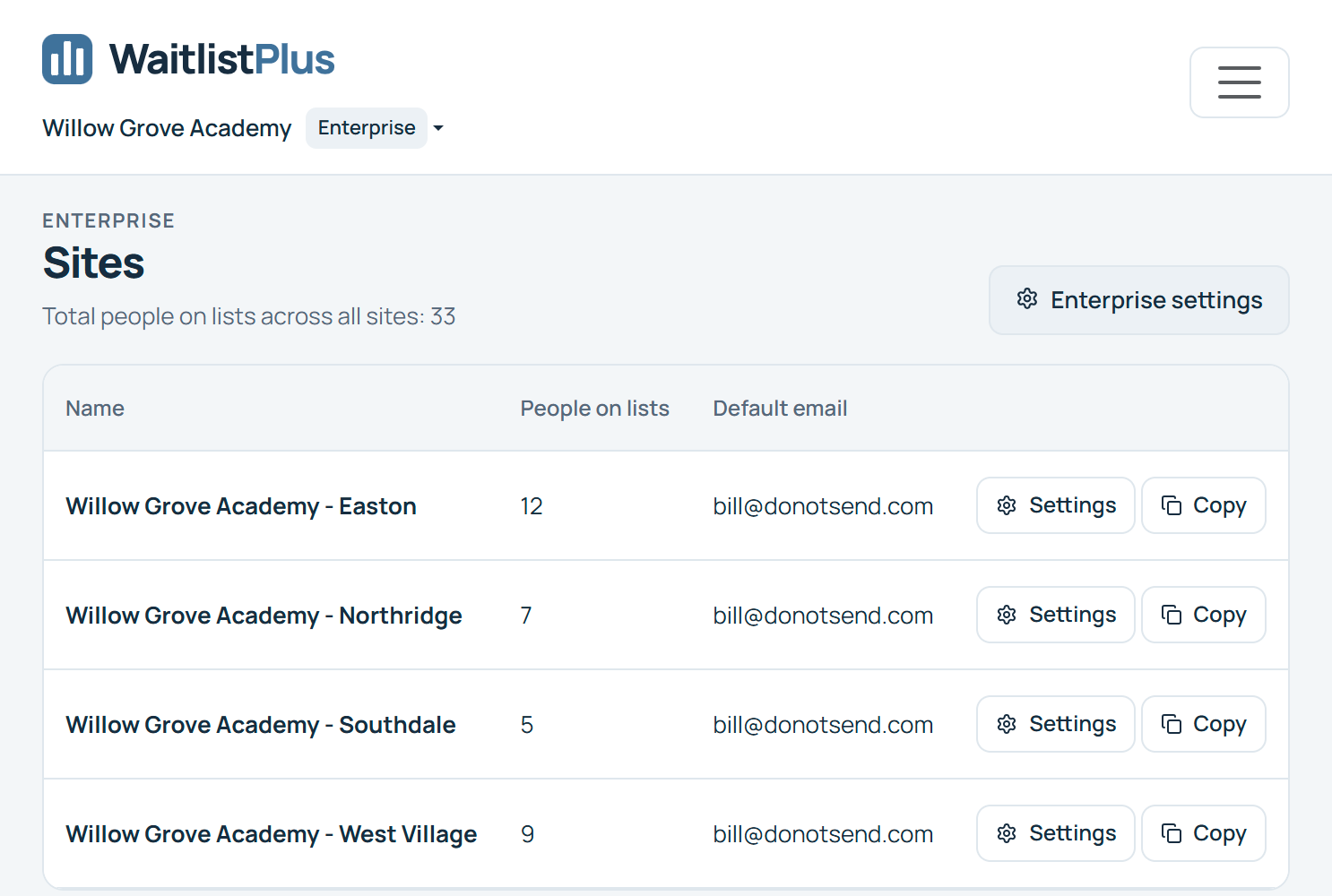This screenshot has width=1332, height=896.
Task: Click the gear icon in Enterprise settings
Action: click(1027, 299)
